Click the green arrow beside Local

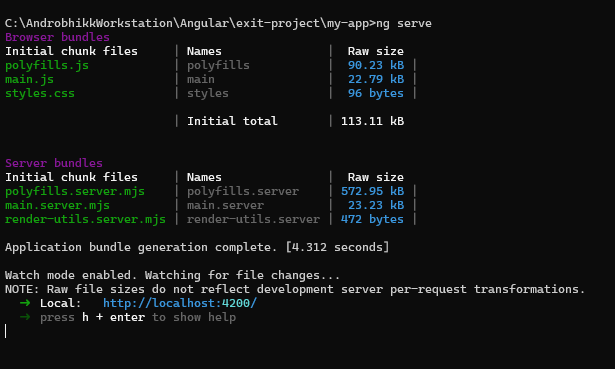tap(25, 303)
